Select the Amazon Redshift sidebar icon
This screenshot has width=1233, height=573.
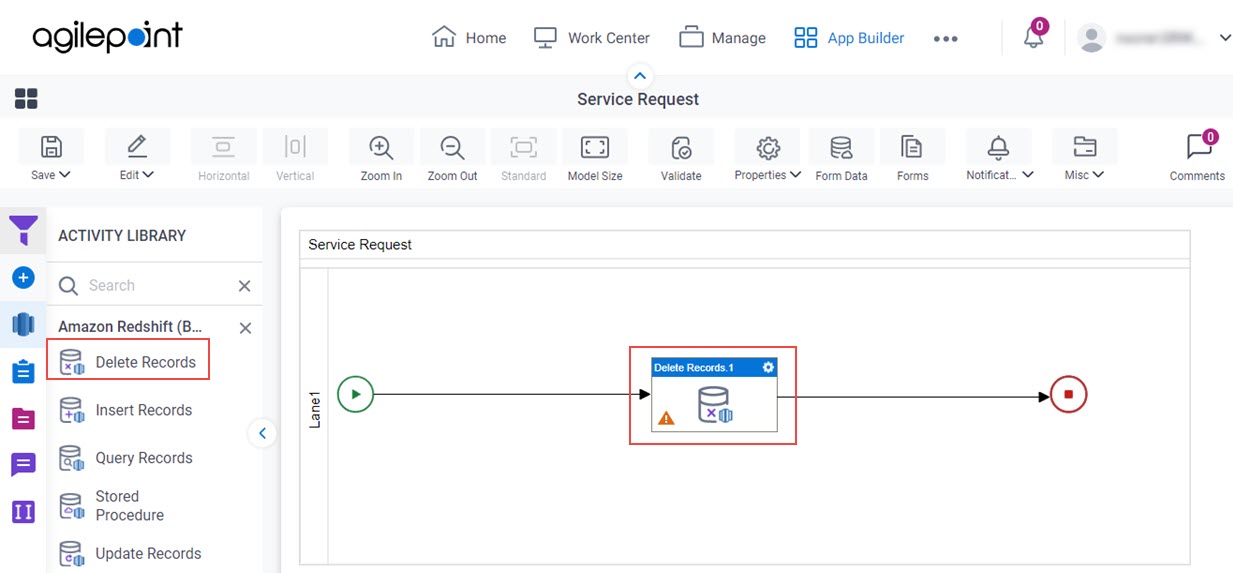click(x=23, y=324)
